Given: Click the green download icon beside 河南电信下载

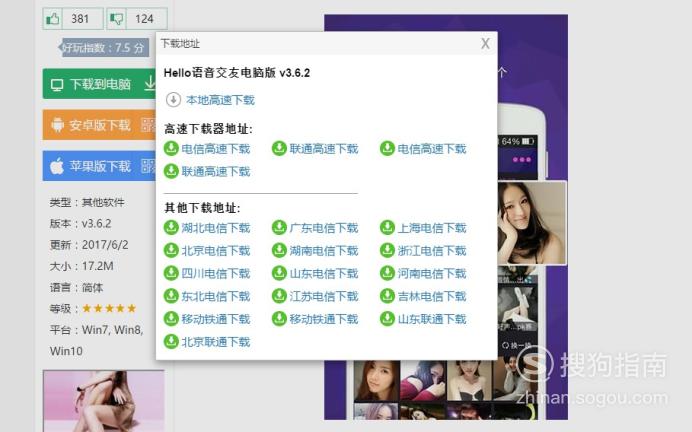Looking at the screenshot, I should [387, 273].
